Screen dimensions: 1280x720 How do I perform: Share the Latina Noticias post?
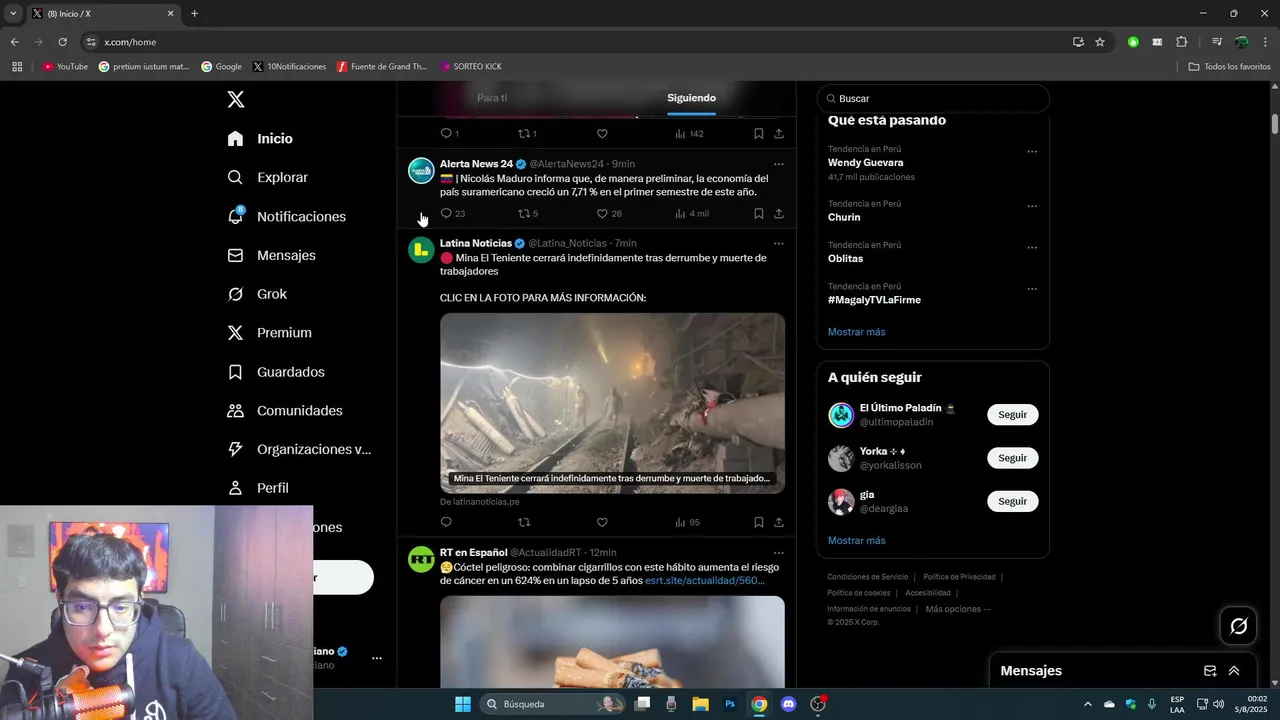779,522
